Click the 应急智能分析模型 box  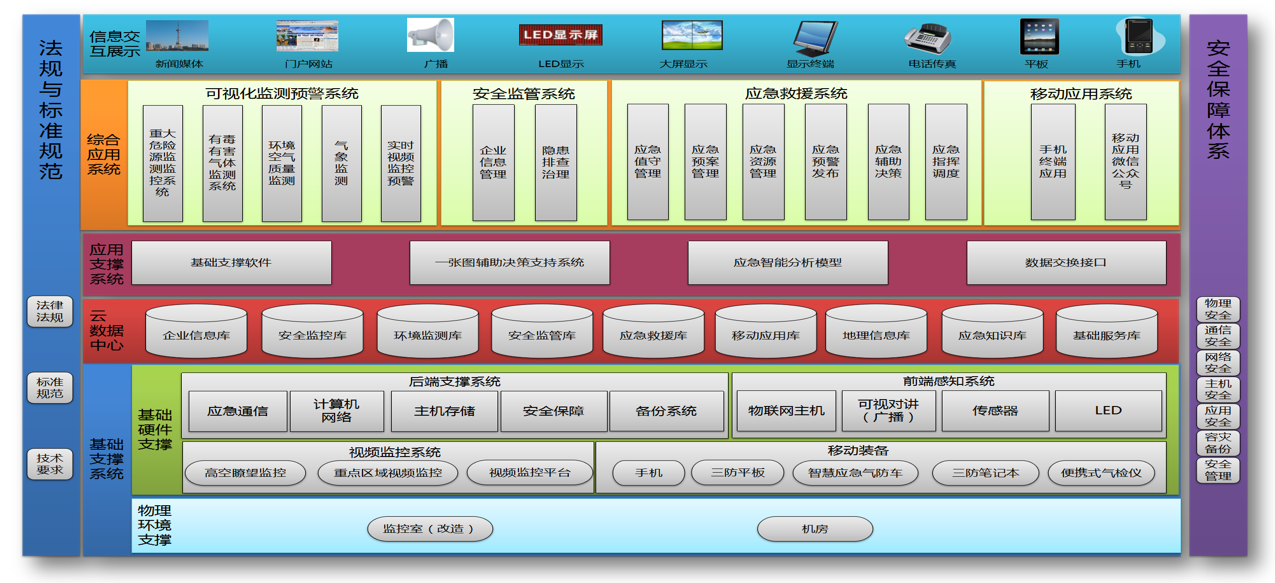[787, 263]
